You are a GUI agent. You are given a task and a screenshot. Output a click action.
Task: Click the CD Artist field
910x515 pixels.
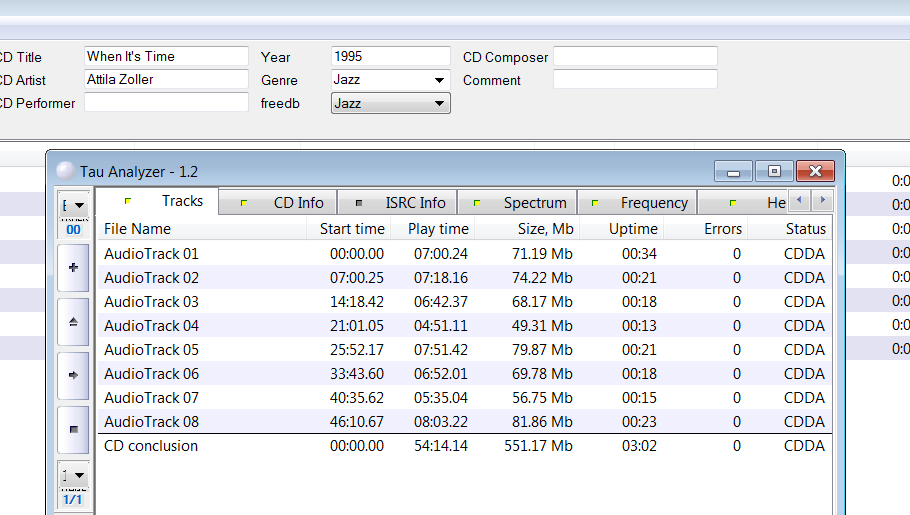pyautogui.click(x=167, y=80)
